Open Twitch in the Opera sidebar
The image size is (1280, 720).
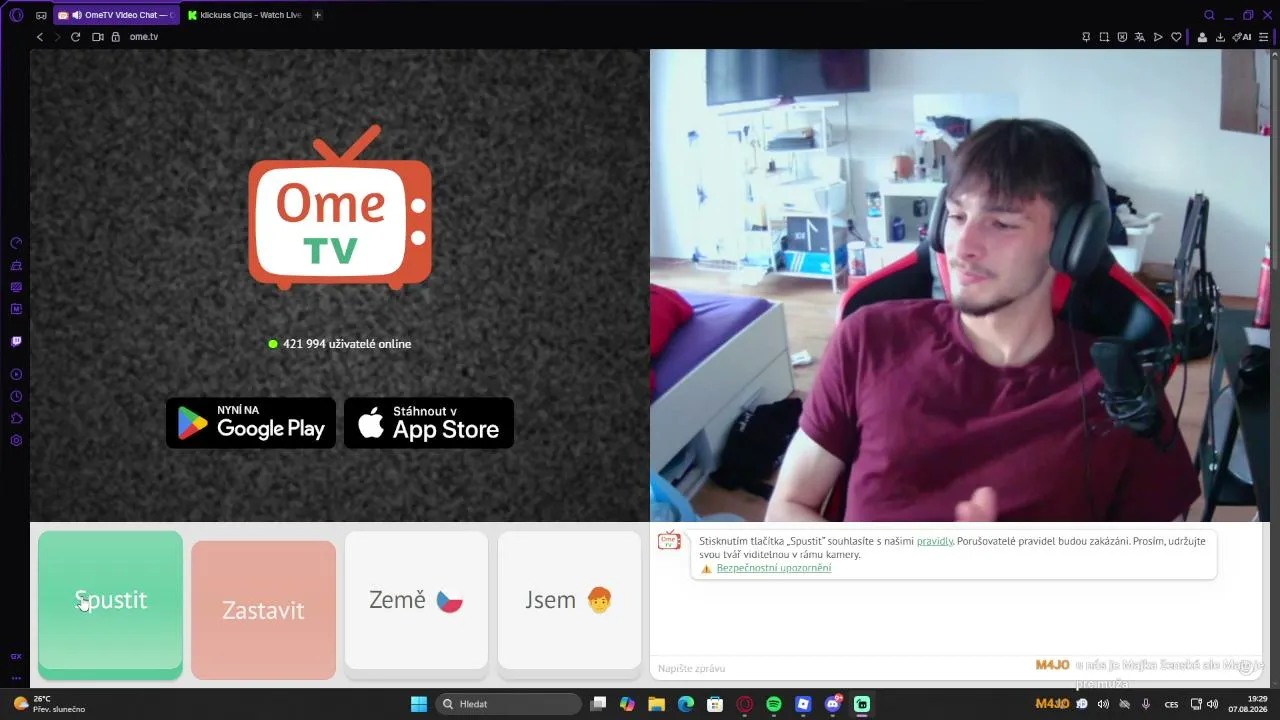(16, 341)
